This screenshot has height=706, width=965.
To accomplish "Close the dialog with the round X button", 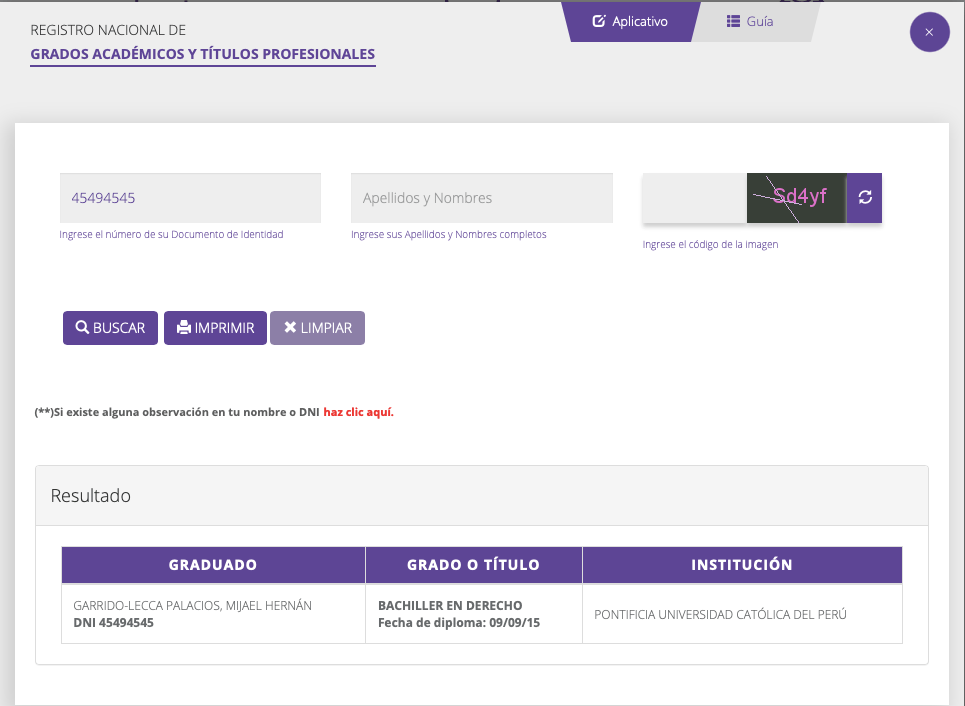I will 929,32.
